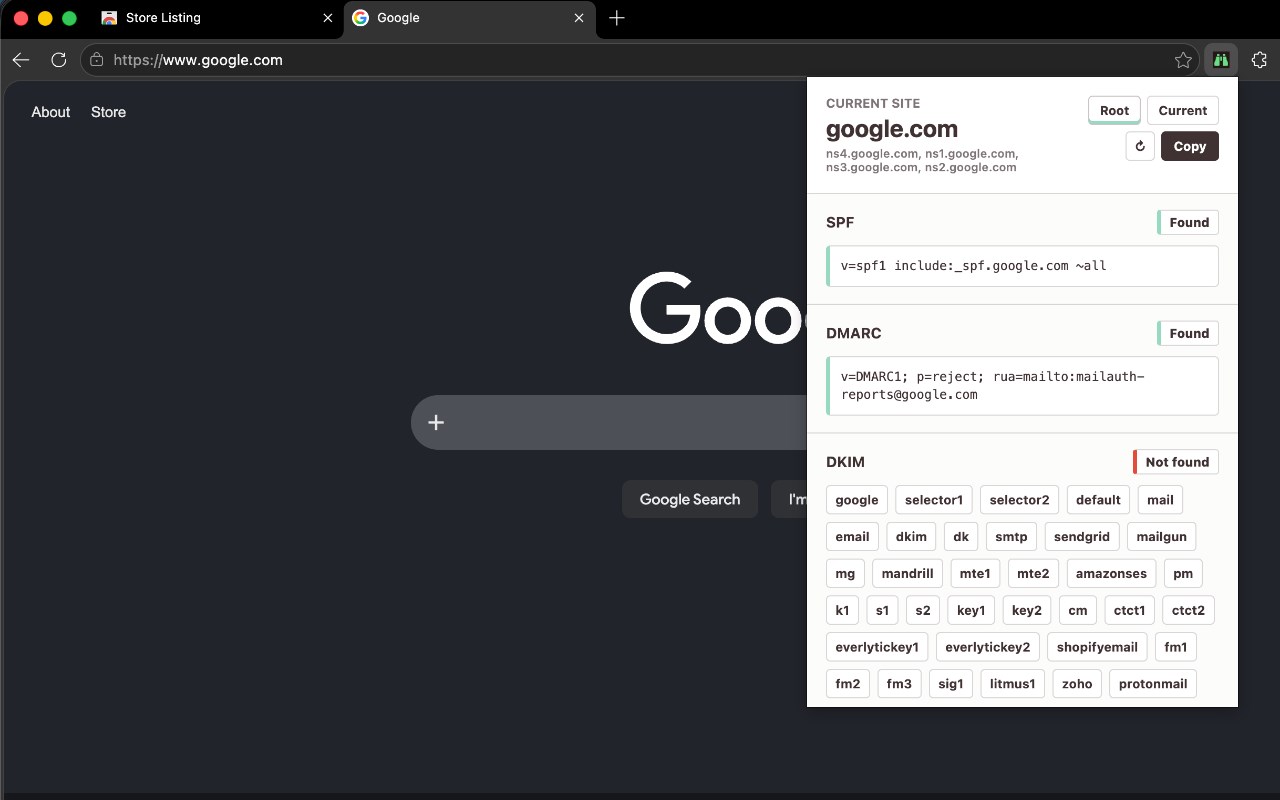The width and height of the screenshot is (1280, 800).
Task: Click the cm selector chip
Action: [x=1077, y=610]
